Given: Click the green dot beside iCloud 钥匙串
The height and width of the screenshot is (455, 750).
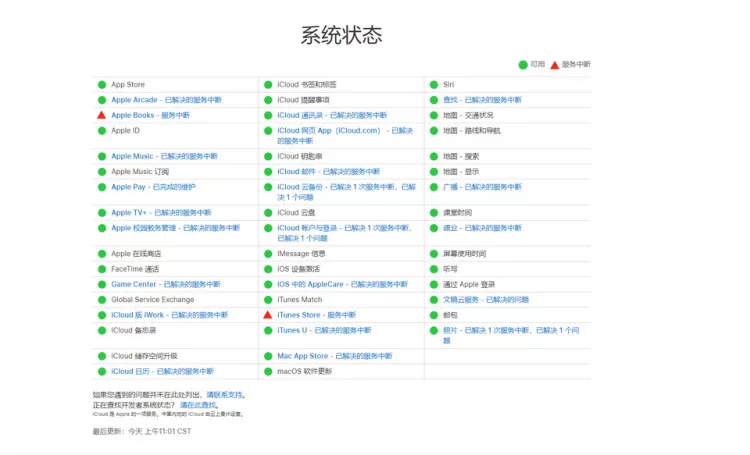Looking at the screenshot, I should (x=268, y=156).
